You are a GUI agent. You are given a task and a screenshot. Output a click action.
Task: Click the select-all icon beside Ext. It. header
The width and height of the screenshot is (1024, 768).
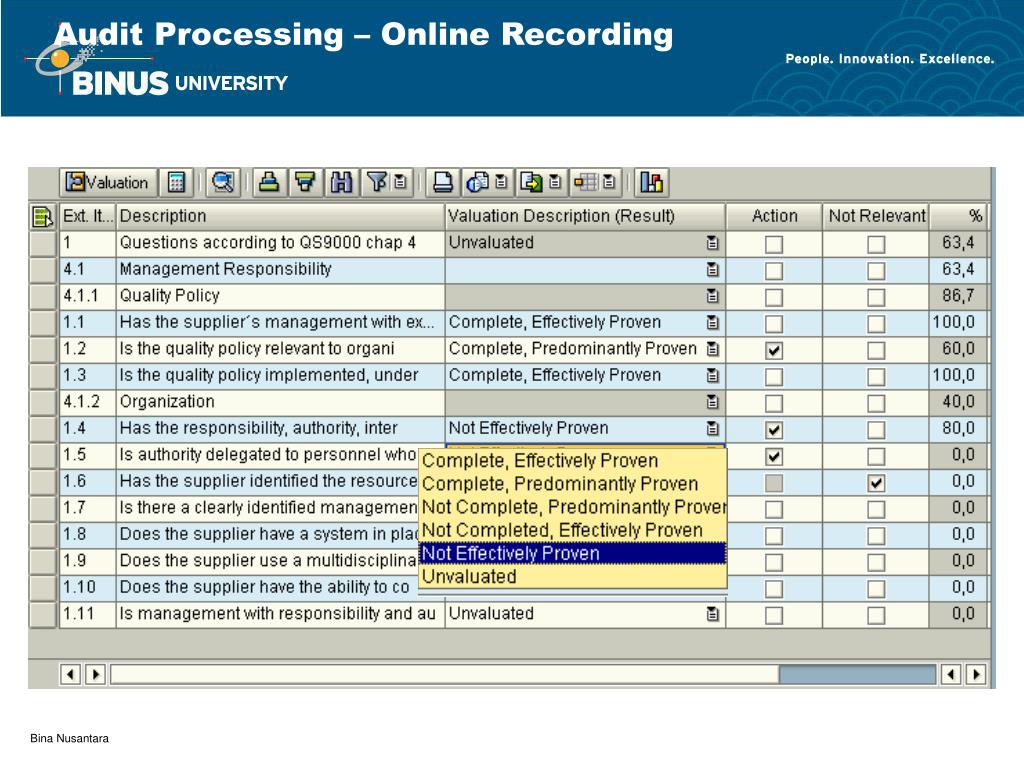(x=42, y=216)
